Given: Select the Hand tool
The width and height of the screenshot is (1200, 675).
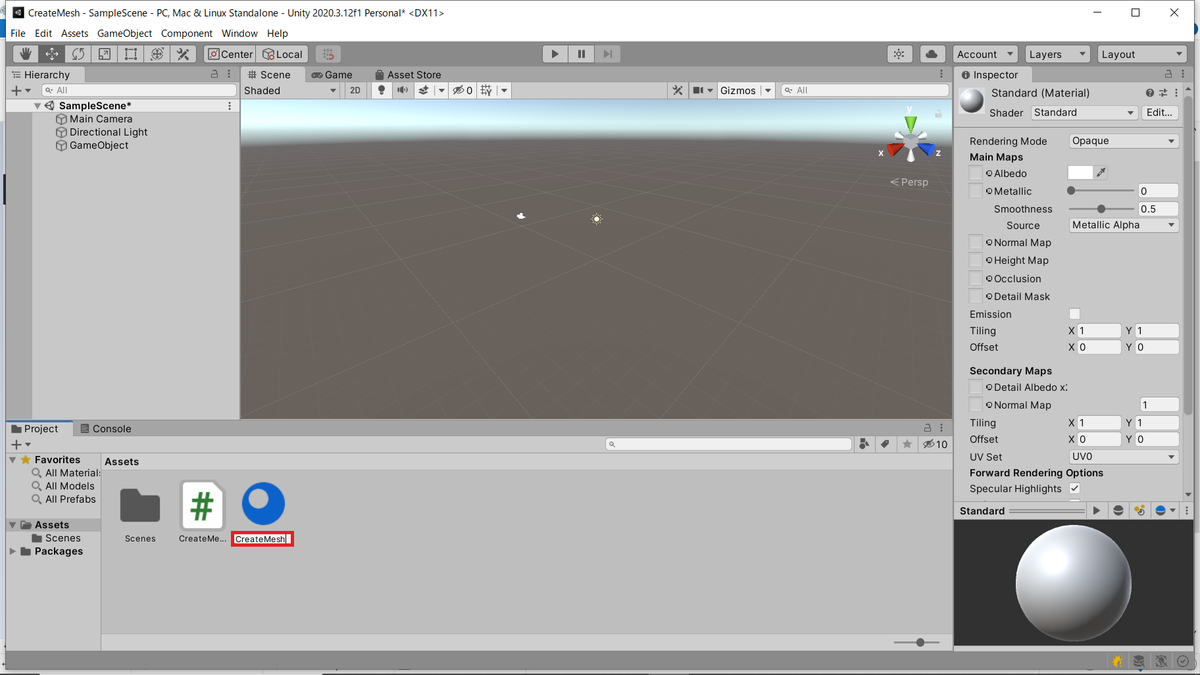Looking at the screenshot, I should click(25, 54).
